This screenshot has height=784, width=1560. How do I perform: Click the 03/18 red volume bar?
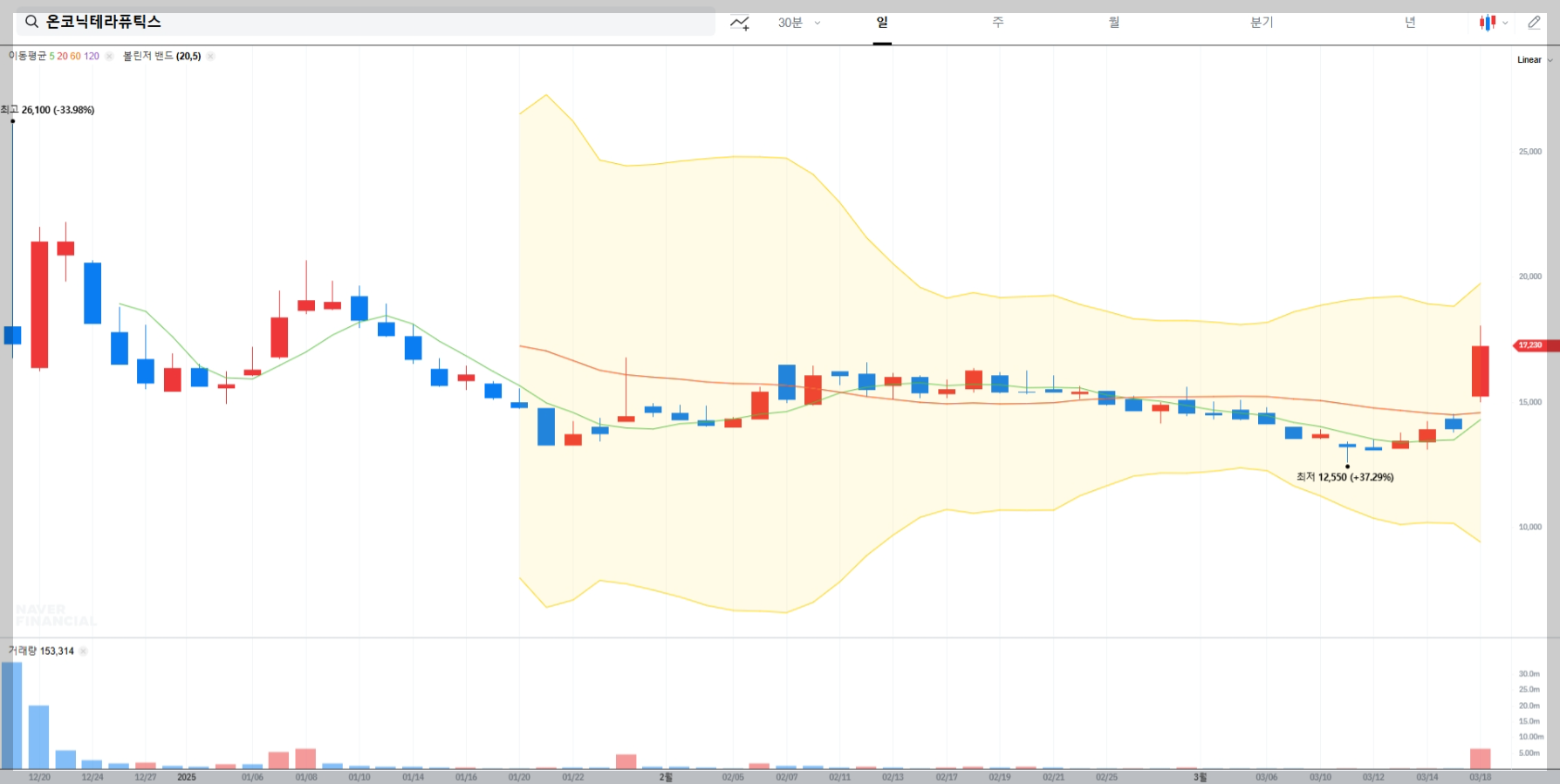[1480, 759]
